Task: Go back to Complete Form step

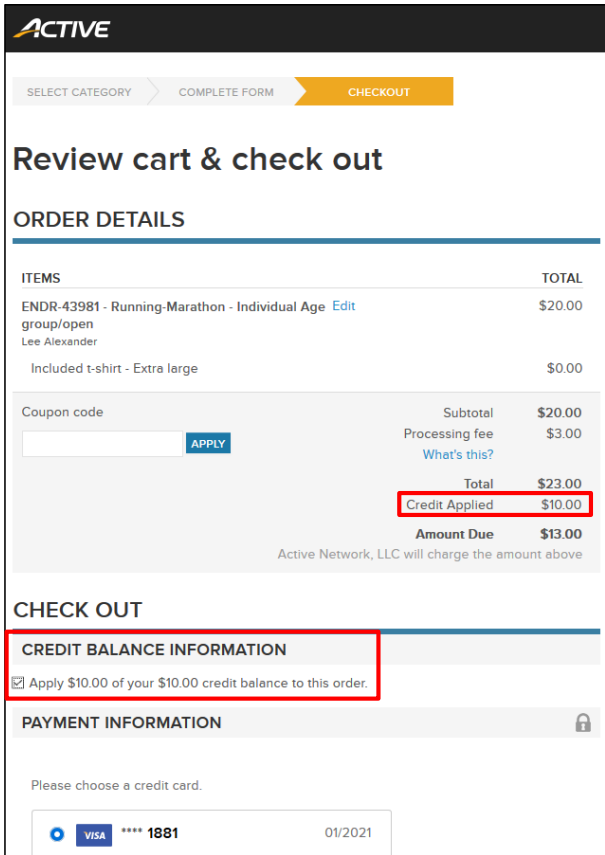Action: click(226, 92)
